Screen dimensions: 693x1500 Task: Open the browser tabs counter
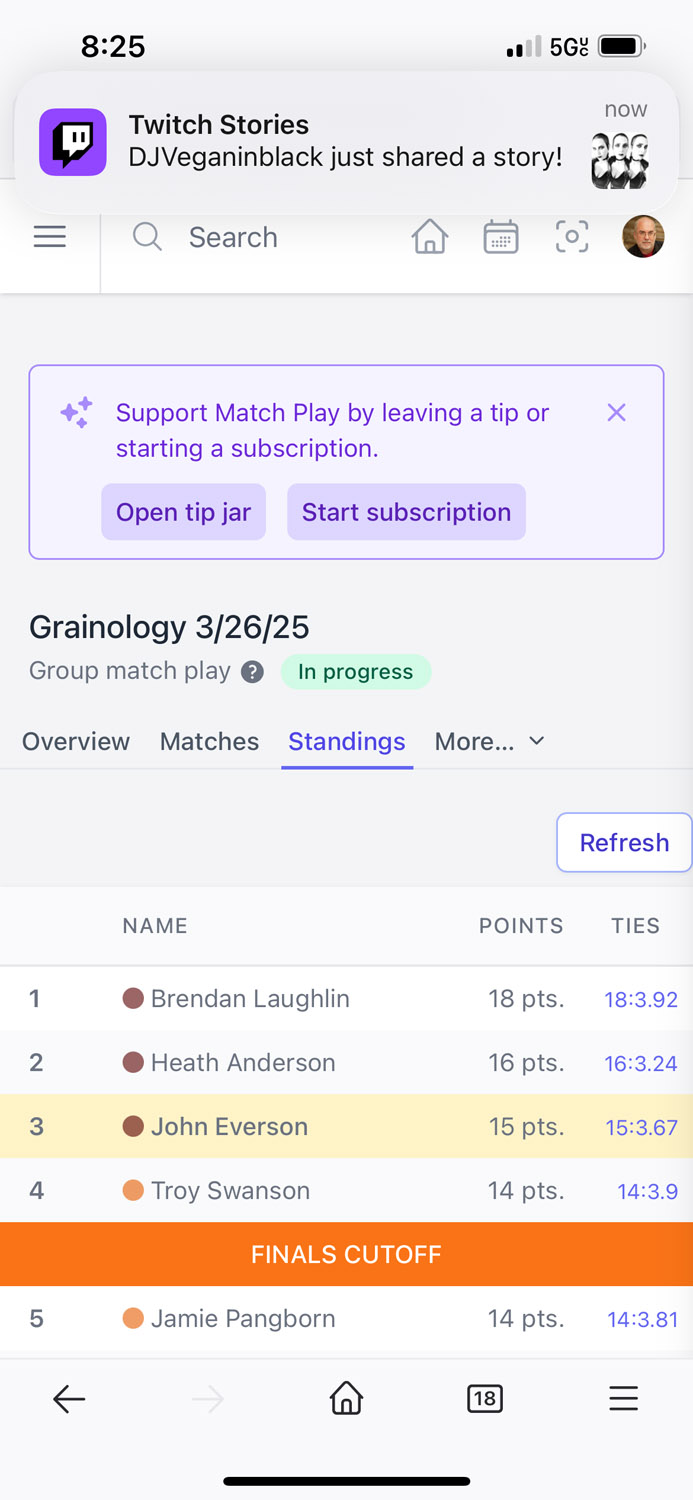[485, 1399]
